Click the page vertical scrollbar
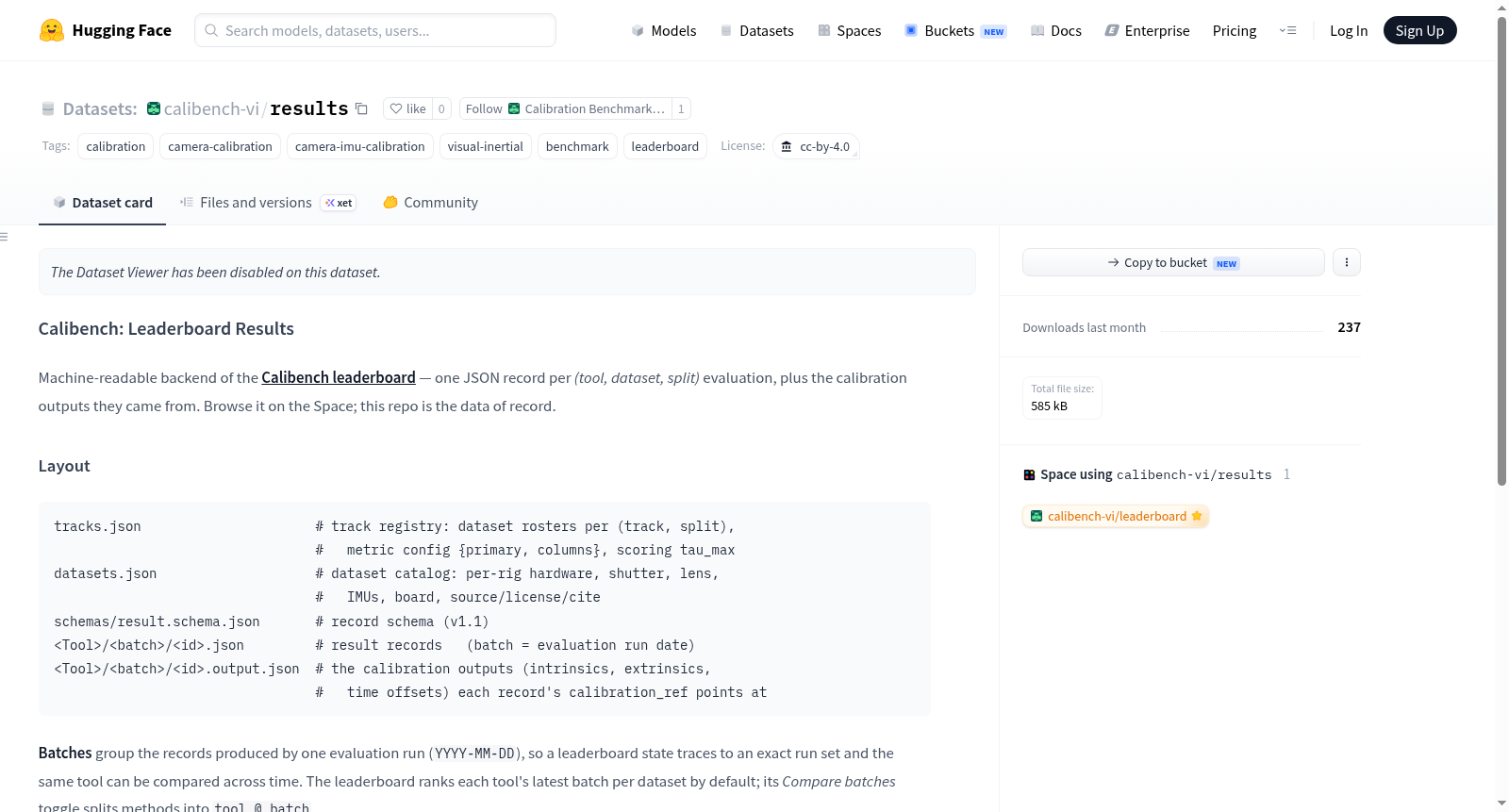This screenshot has height=812, width=1509. click(x=1501, y=250)
